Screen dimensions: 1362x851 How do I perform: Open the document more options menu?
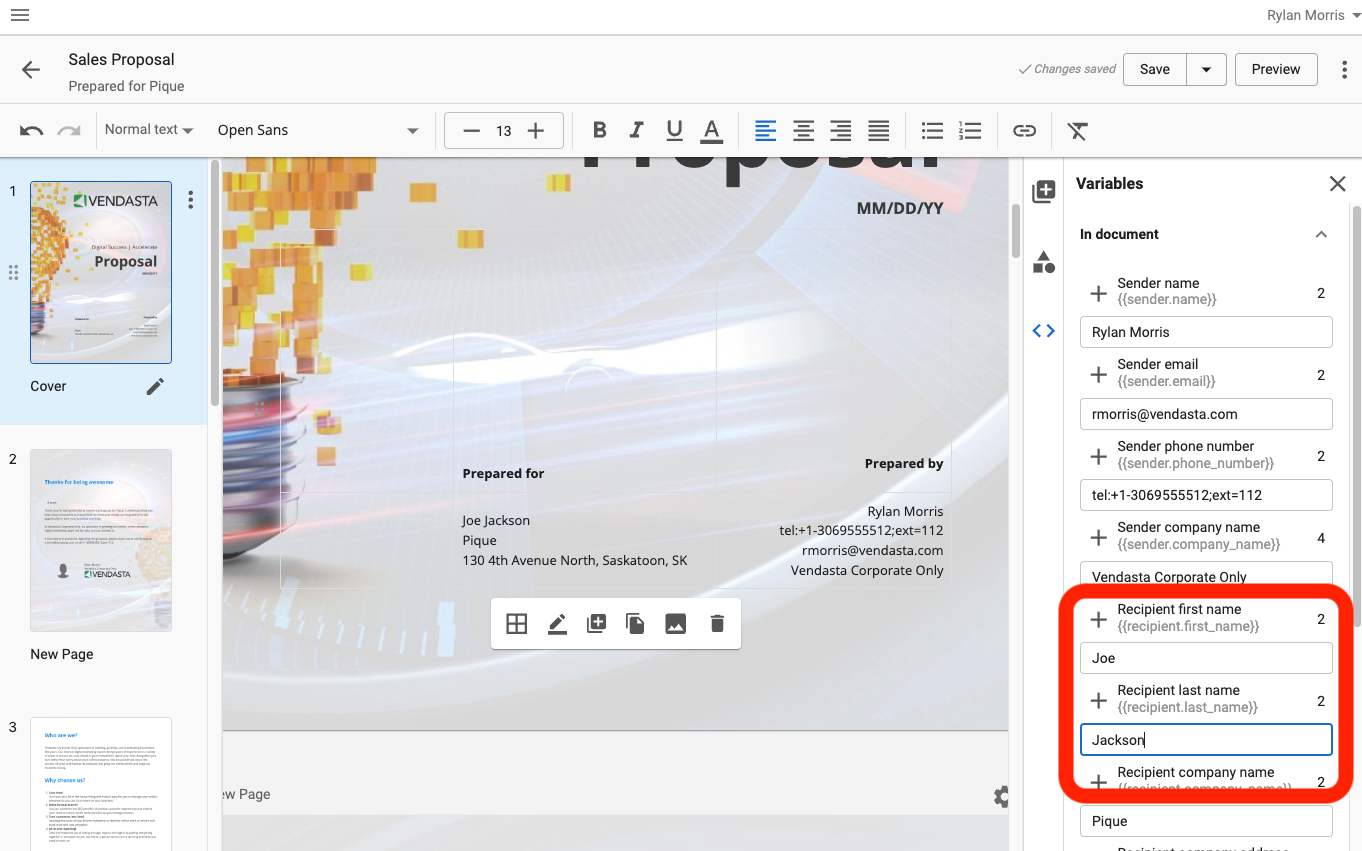[1344, 69]
